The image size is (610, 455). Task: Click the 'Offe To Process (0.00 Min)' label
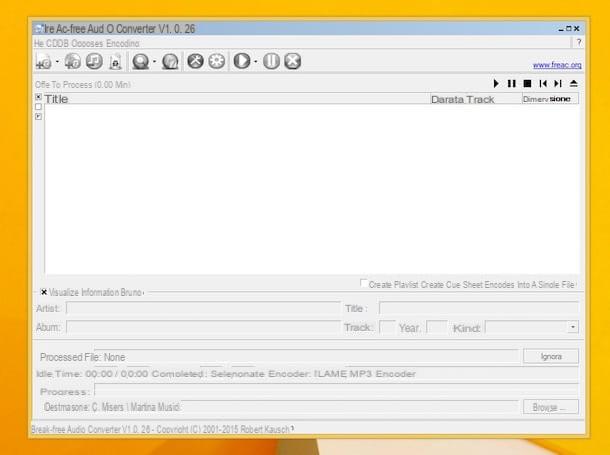pyautogui.click(x=83, y=84)
